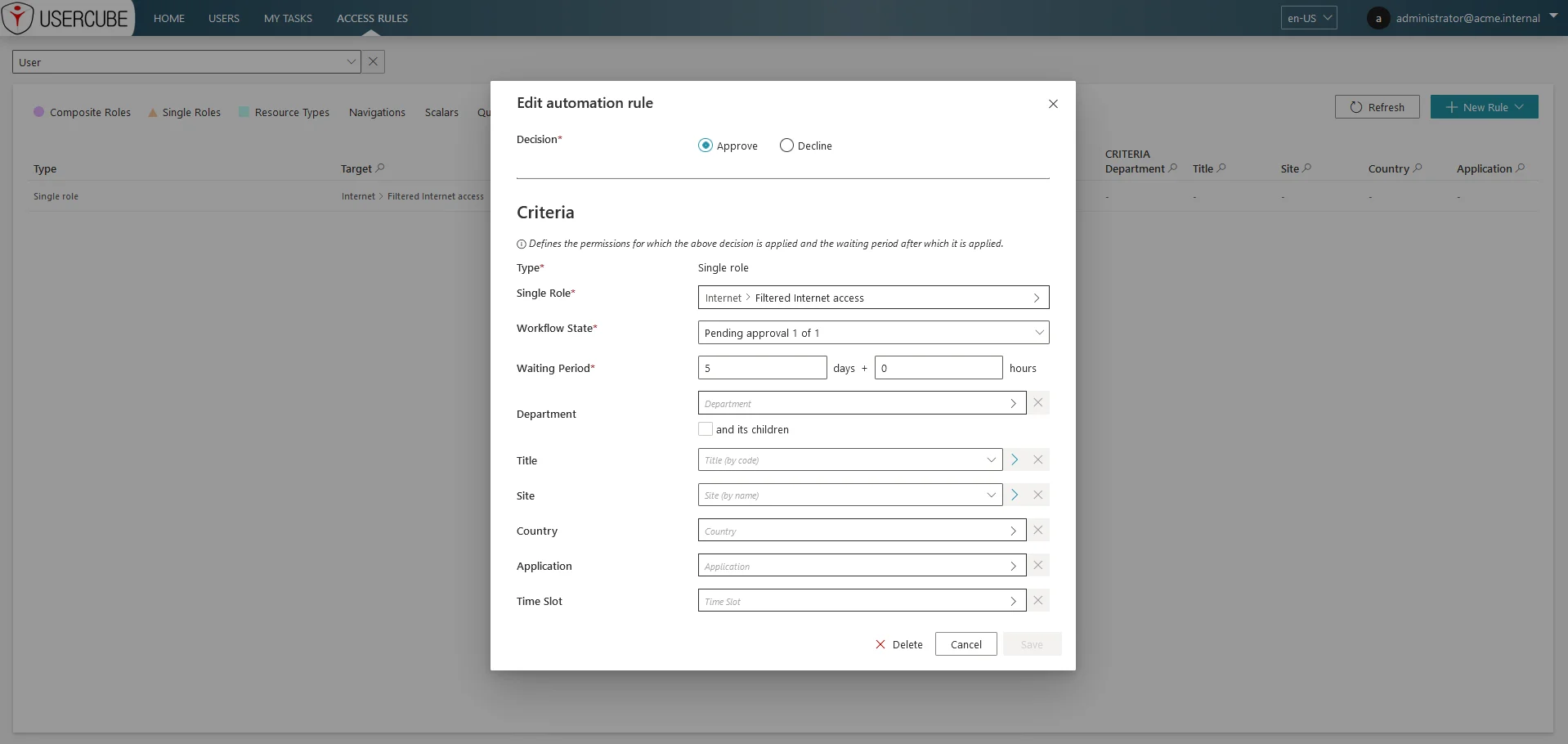Open the Country picker field
This screenshot has width=1568, height=744.
coord(862,531)
